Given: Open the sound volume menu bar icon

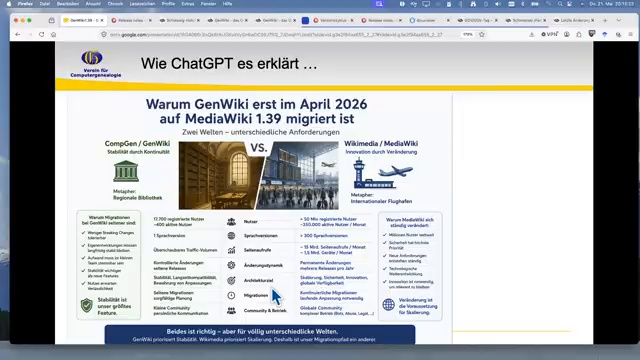Looking at the screenshot, I should (x=498, y=4).
